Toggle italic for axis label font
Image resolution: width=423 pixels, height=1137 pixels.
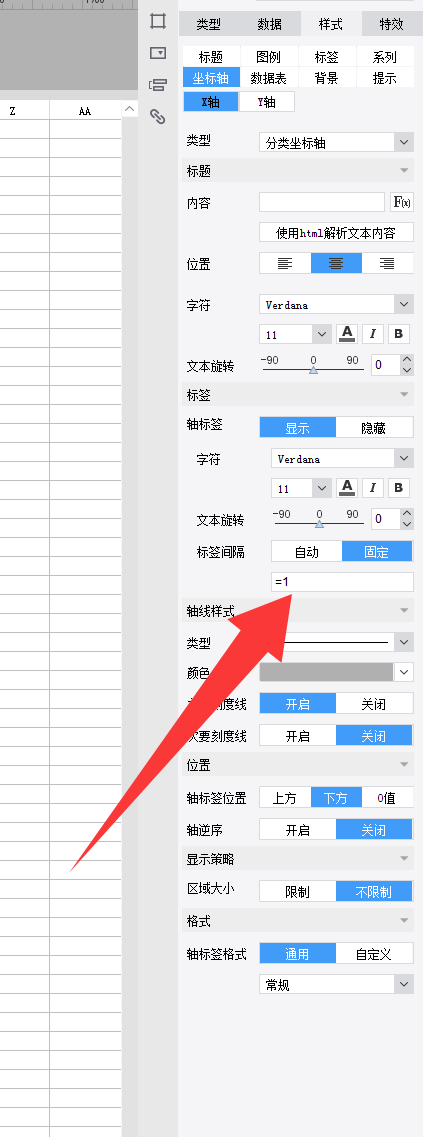click(373, 488)
